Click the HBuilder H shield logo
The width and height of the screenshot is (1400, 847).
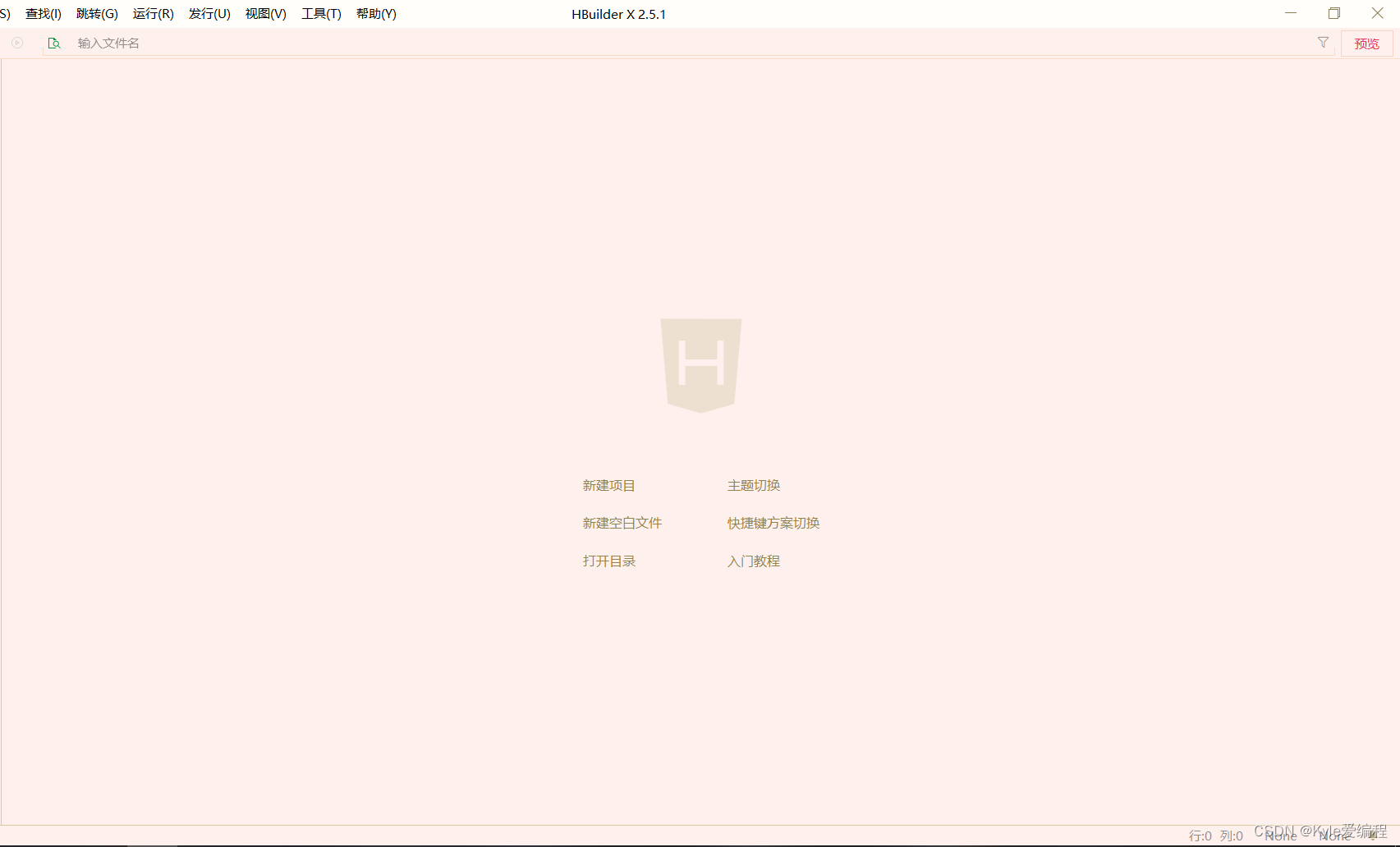coord(701,365)
